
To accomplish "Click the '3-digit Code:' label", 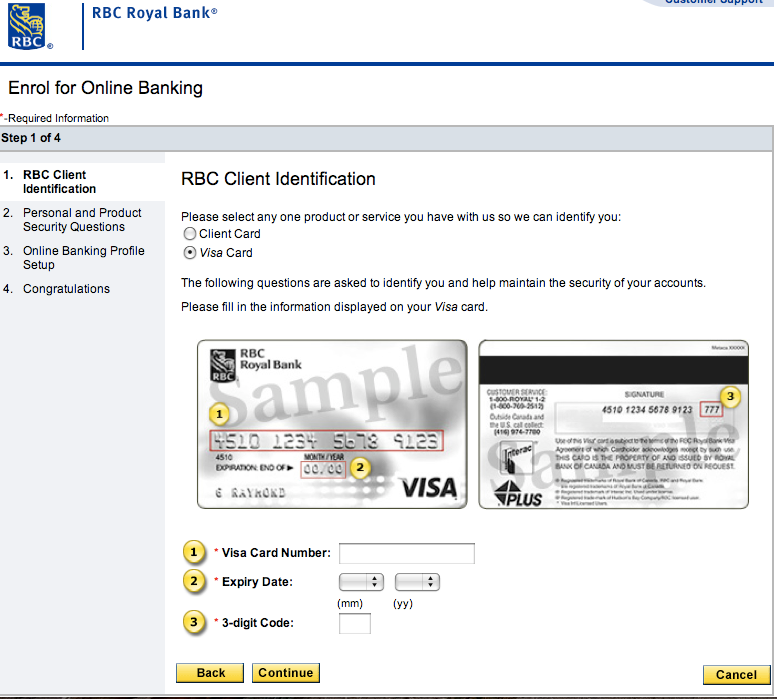I will 258,623.
